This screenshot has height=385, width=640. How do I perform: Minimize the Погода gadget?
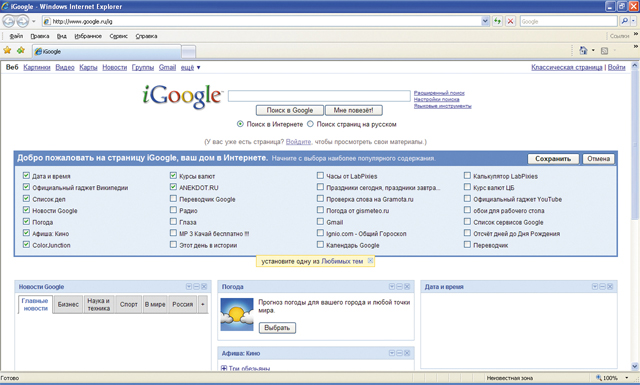tap(399, 287)
